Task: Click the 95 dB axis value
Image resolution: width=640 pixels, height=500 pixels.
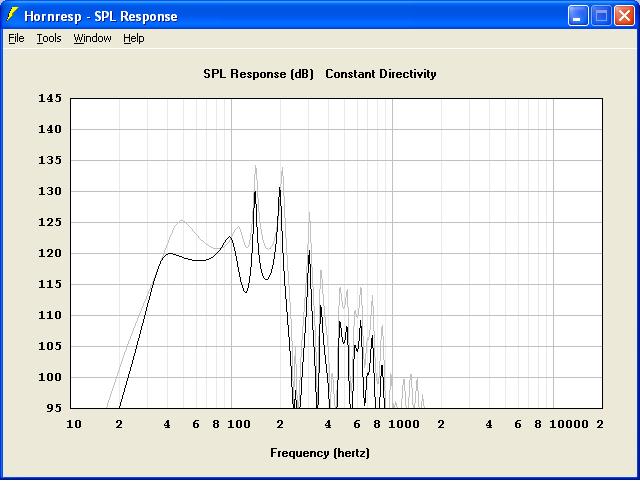Action: [x=54, y=408]
